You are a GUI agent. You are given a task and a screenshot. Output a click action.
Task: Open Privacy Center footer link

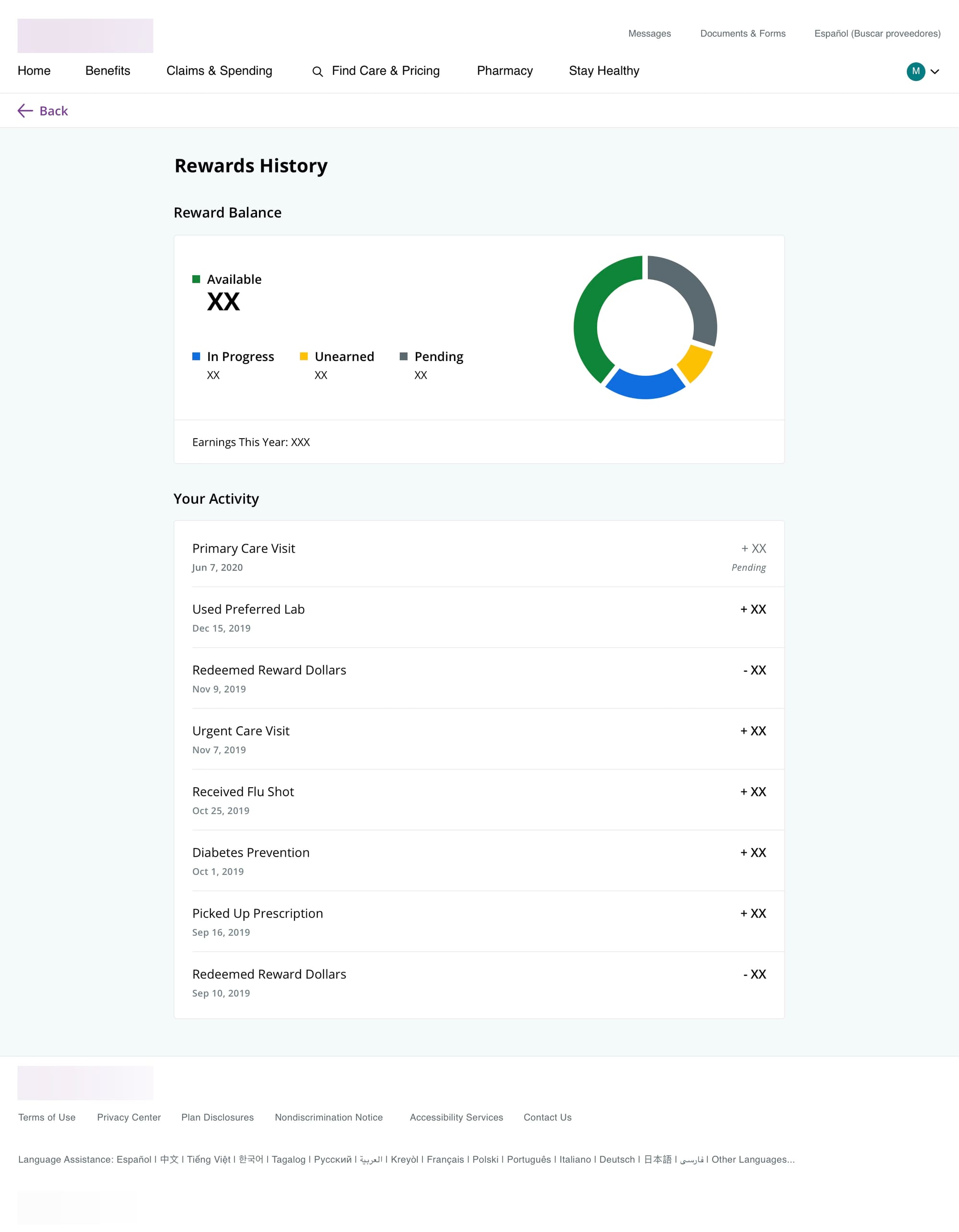[129, 1117]
